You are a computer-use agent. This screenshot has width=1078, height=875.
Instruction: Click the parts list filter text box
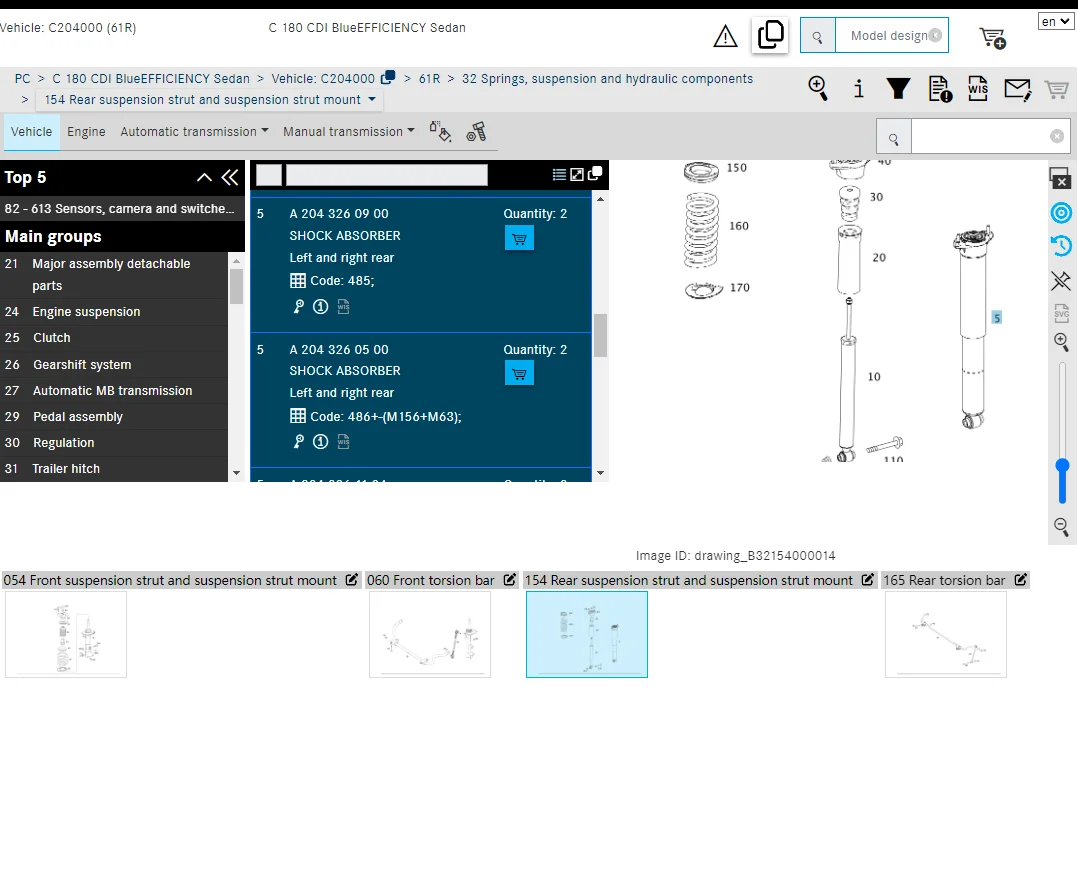click(386, 175)
